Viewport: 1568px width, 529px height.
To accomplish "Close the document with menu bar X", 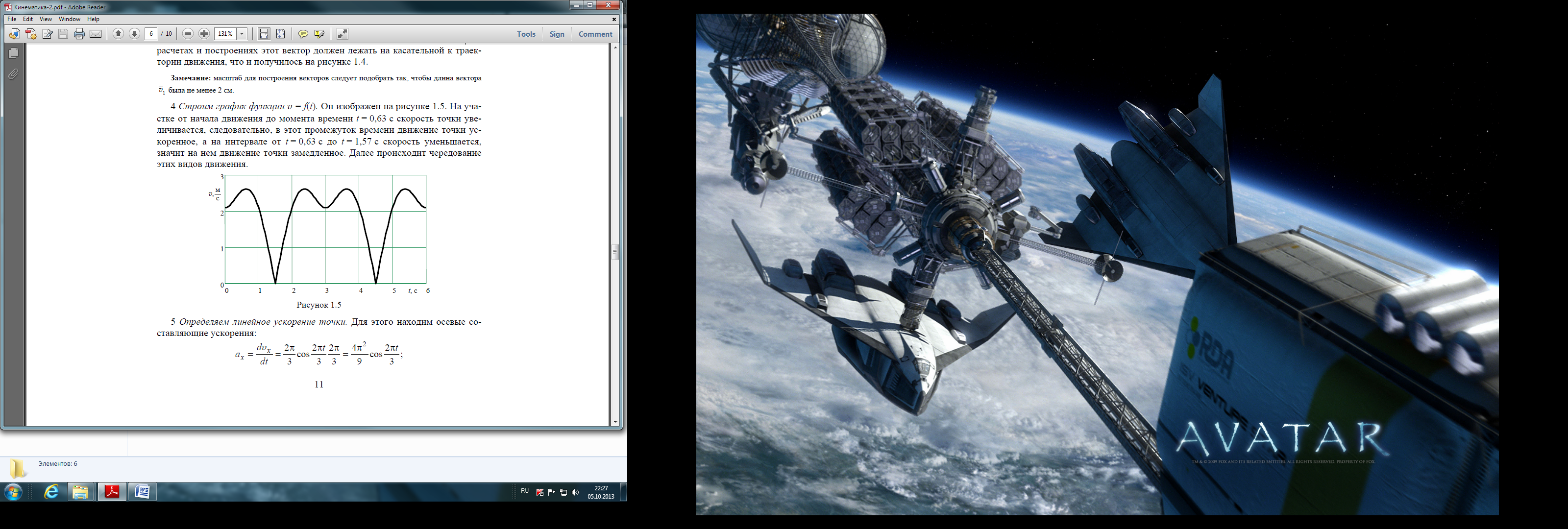I will point(614,19).
